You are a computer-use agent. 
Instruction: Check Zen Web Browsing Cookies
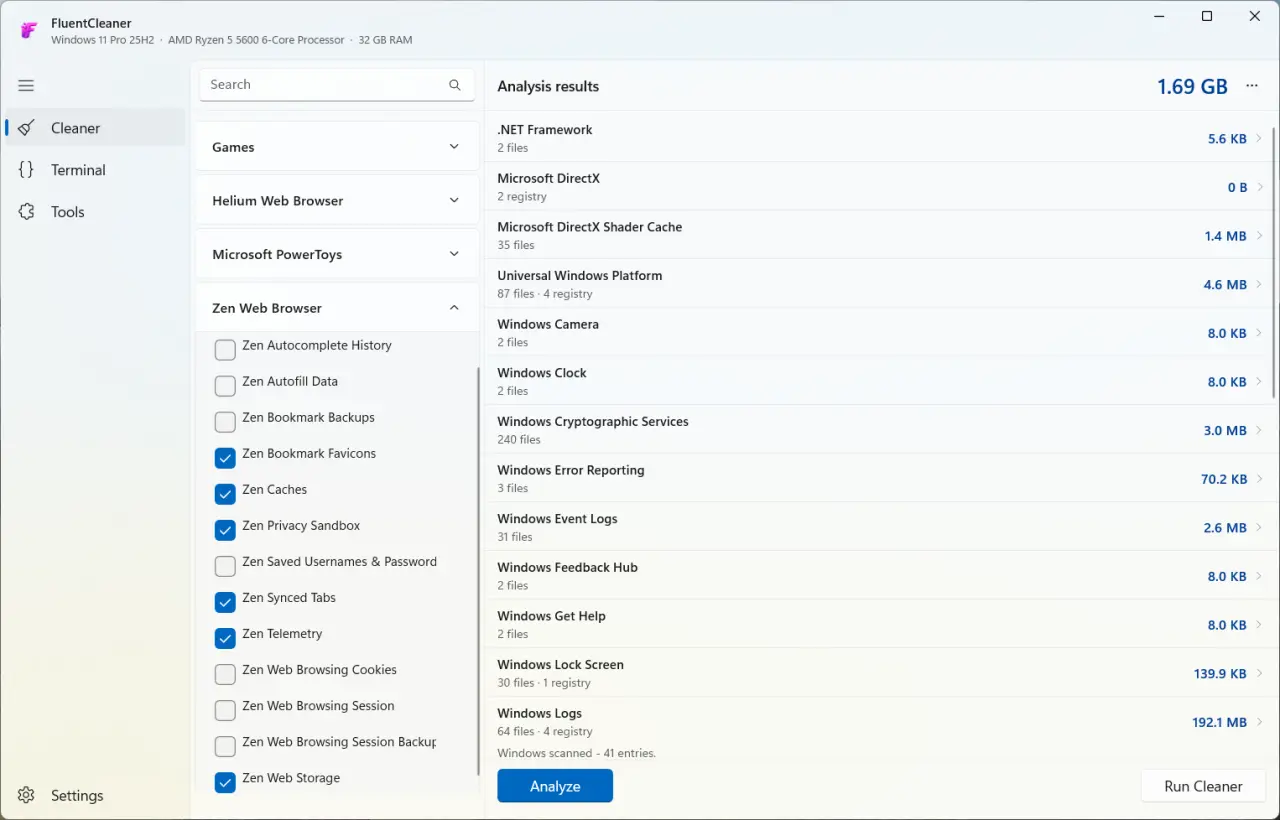tap(225, 674)
